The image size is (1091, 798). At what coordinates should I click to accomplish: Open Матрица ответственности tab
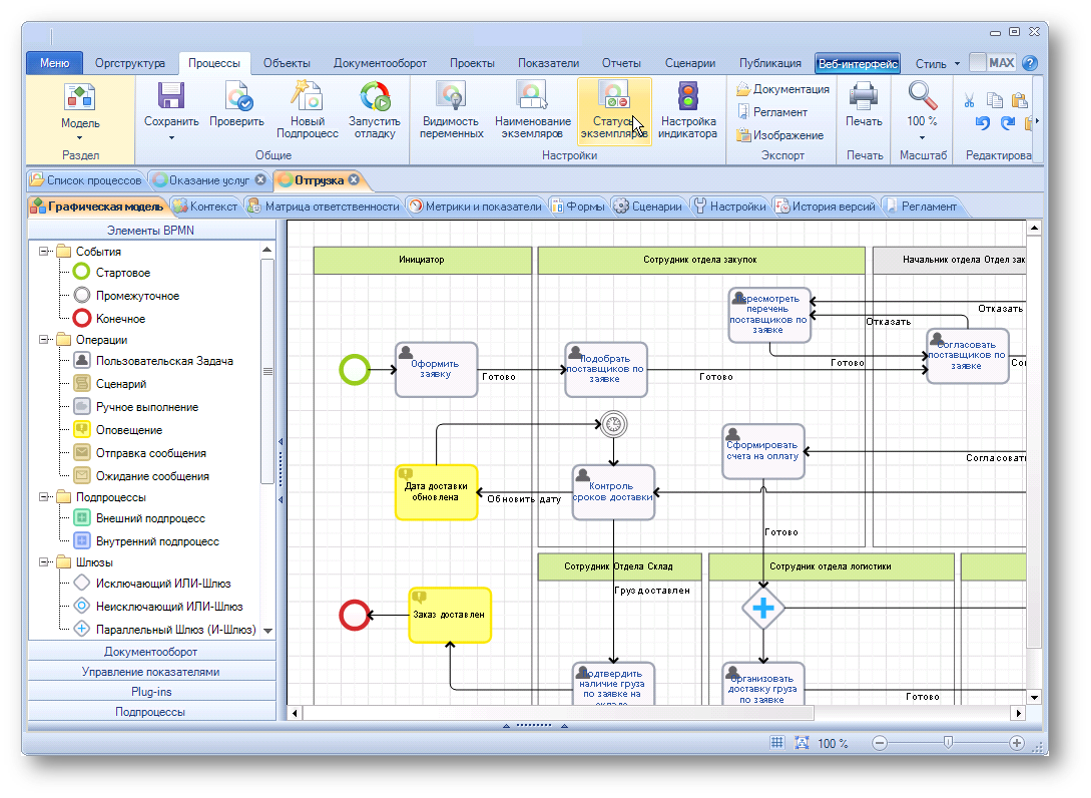[325, 207]
